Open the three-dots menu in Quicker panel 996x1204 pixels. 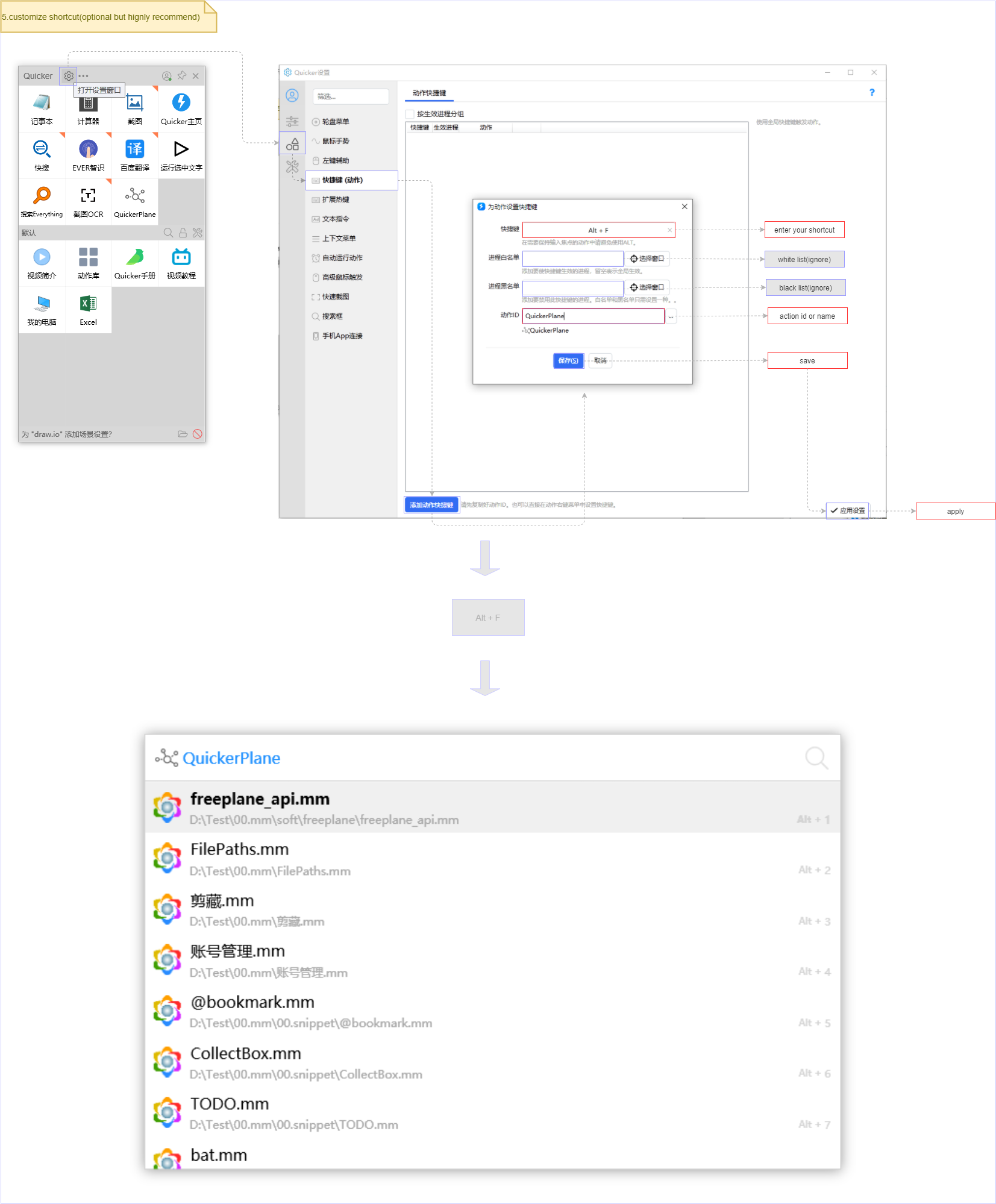pyautogui.click(x=83, y=76)
